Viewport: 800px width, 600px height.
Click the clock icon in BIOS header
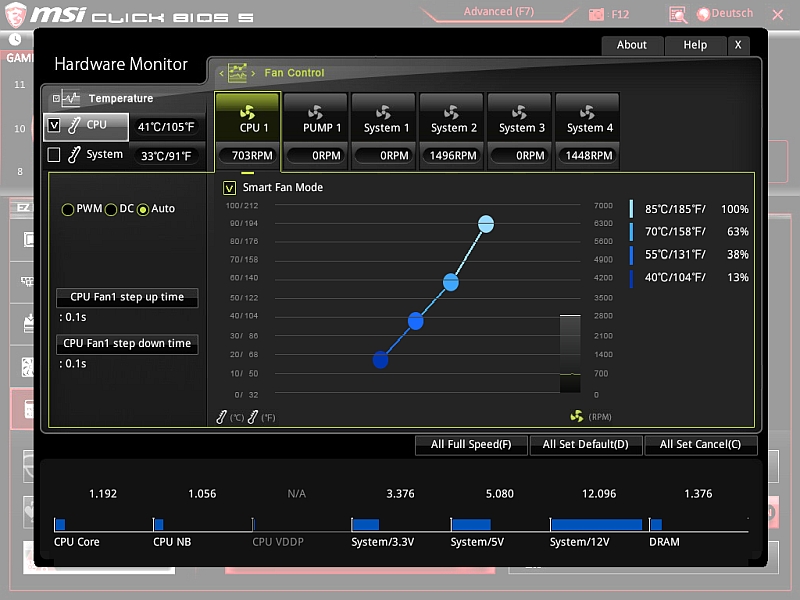click(15, 39)
